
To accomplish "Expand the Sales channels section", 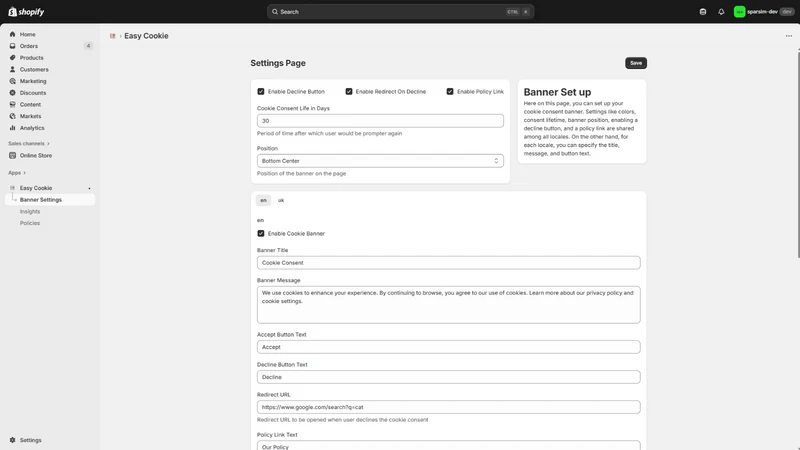I will tap(29, 143).
